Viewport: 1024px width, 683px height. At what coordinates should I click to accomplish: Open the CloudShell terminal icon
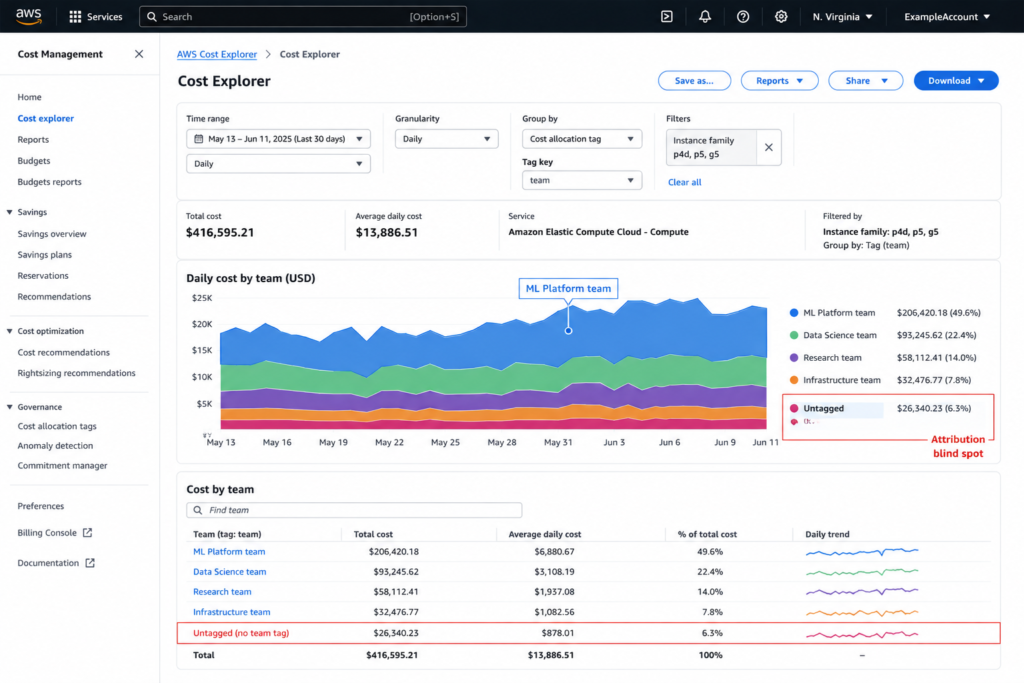pos(667,16)
